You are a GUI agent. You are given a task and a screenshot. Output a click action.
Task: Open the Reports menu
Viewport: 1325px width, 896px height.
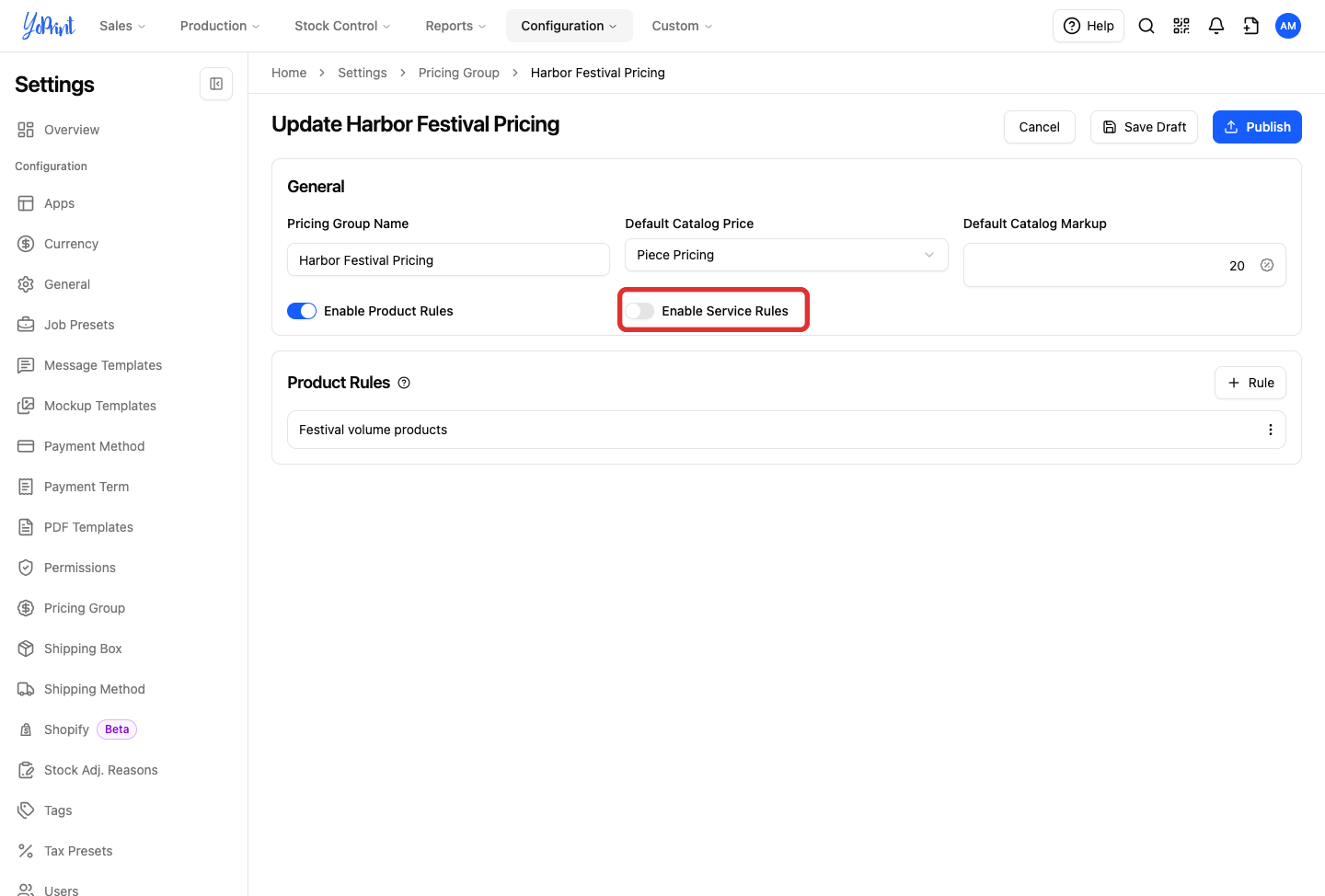(x=455, y=26)
